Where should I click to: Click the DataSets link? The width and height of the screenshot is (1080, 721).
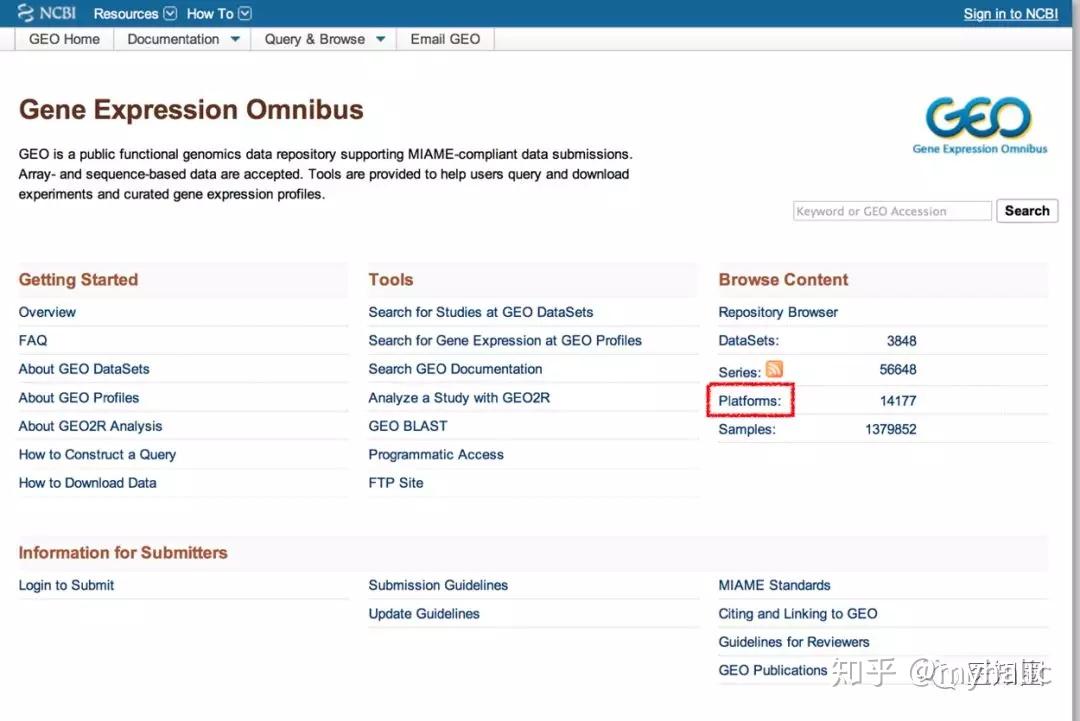(x=749, y=340)
